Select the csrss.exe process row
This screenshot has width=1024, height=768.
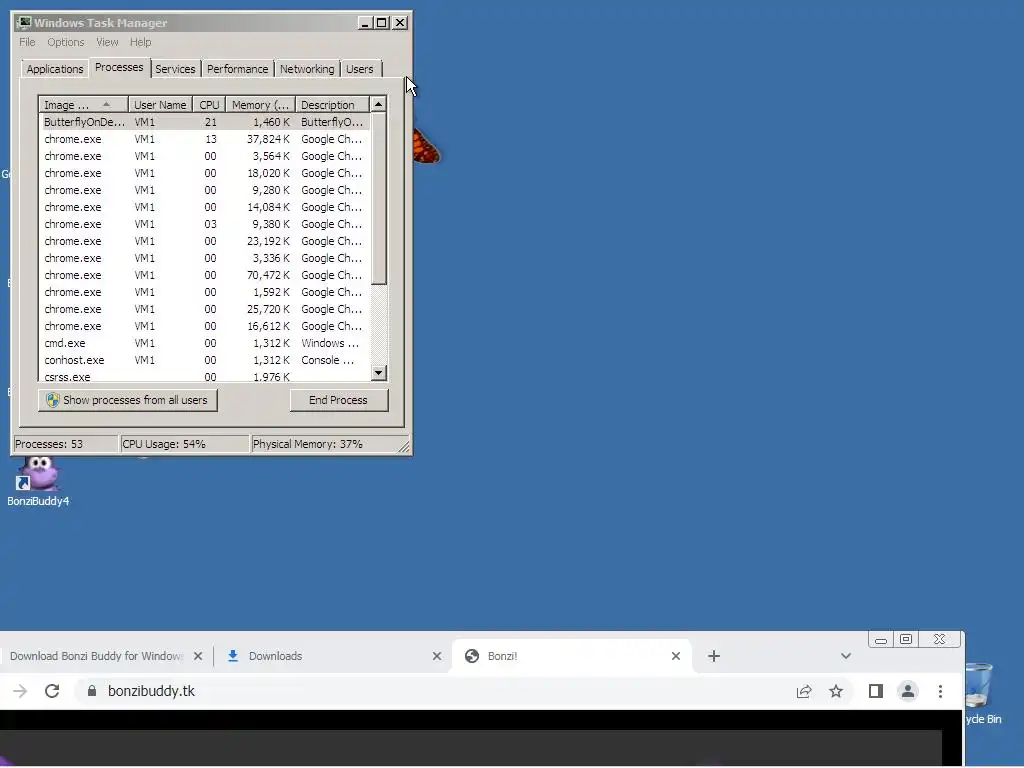point(204,376)
